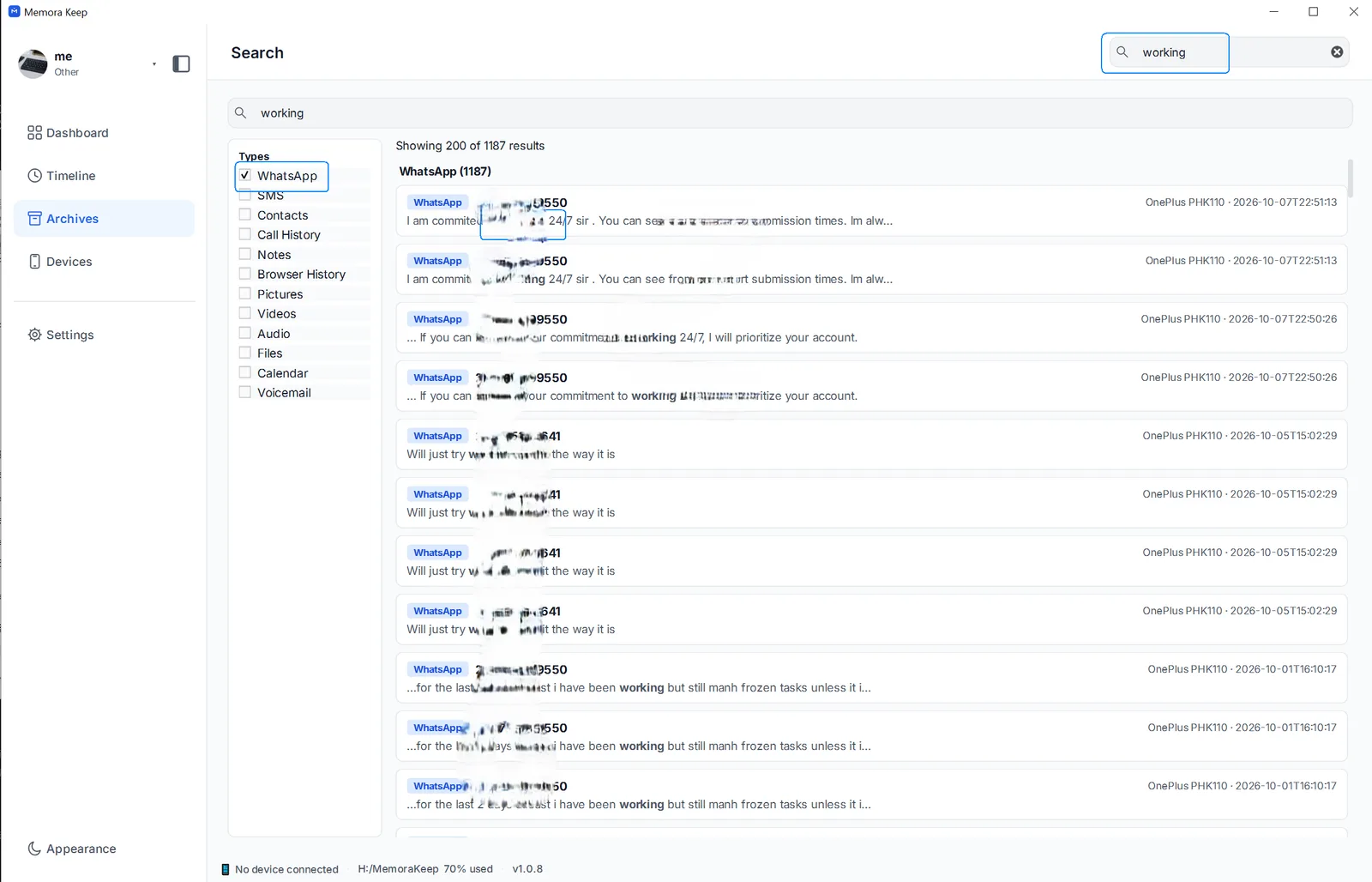Toggle the sidebar collapse icon
This screenshot has width=1372, height=882.
181,63
